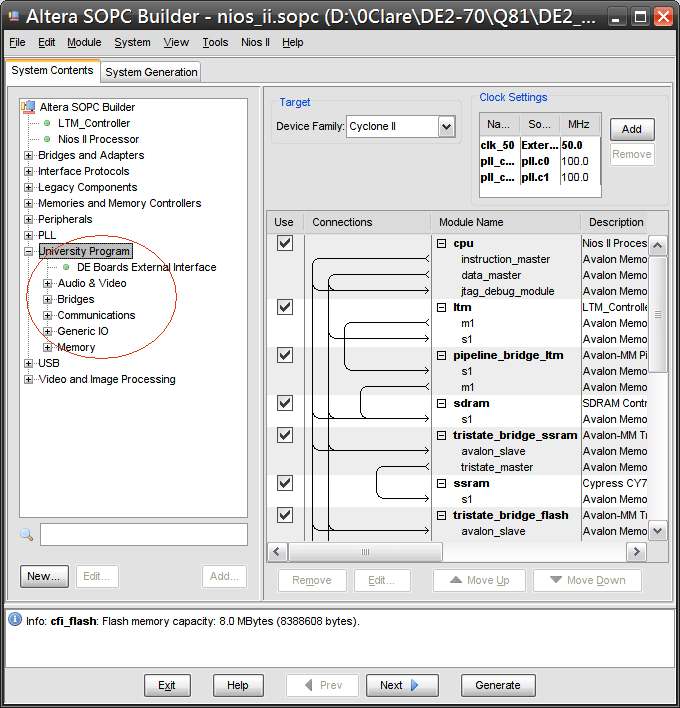This screenshot has width=680, height=708.
Task: Expand Audio & Video subcategory
Action: [x=47, y=284]
